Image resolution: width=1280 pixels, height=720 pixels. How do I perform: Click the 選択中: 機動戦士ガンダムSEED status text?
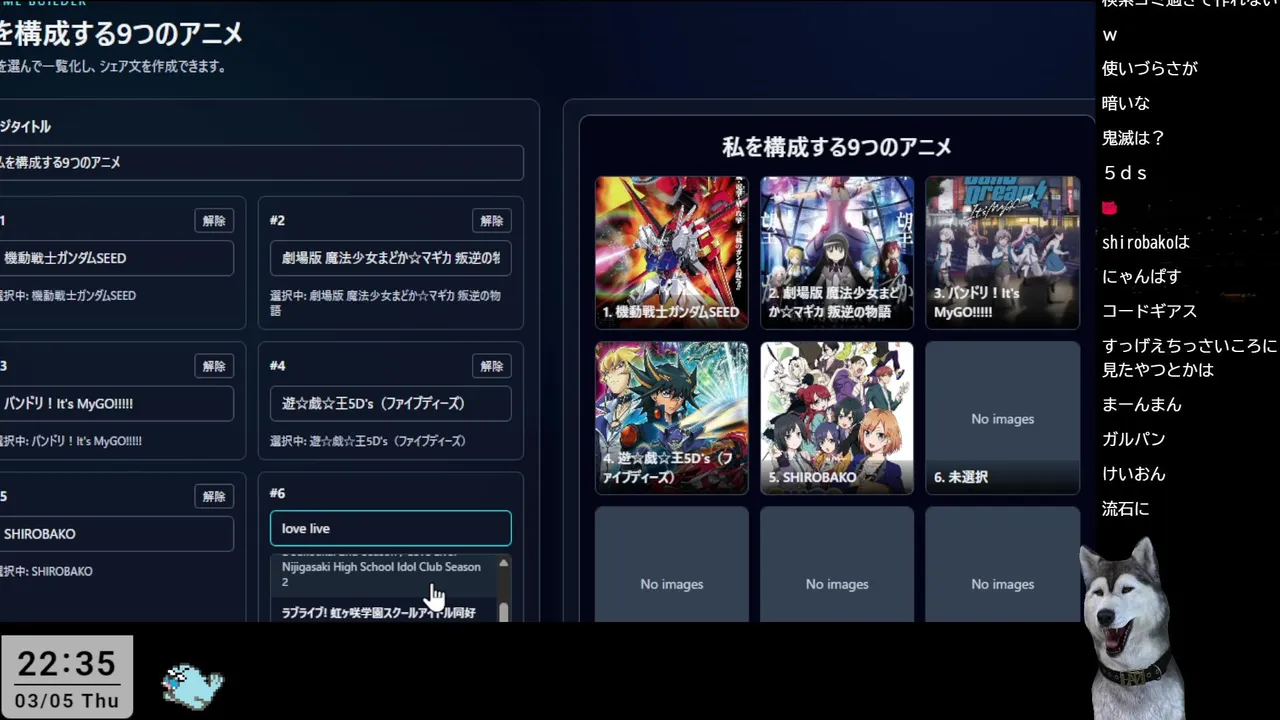(x=68, y=296)
